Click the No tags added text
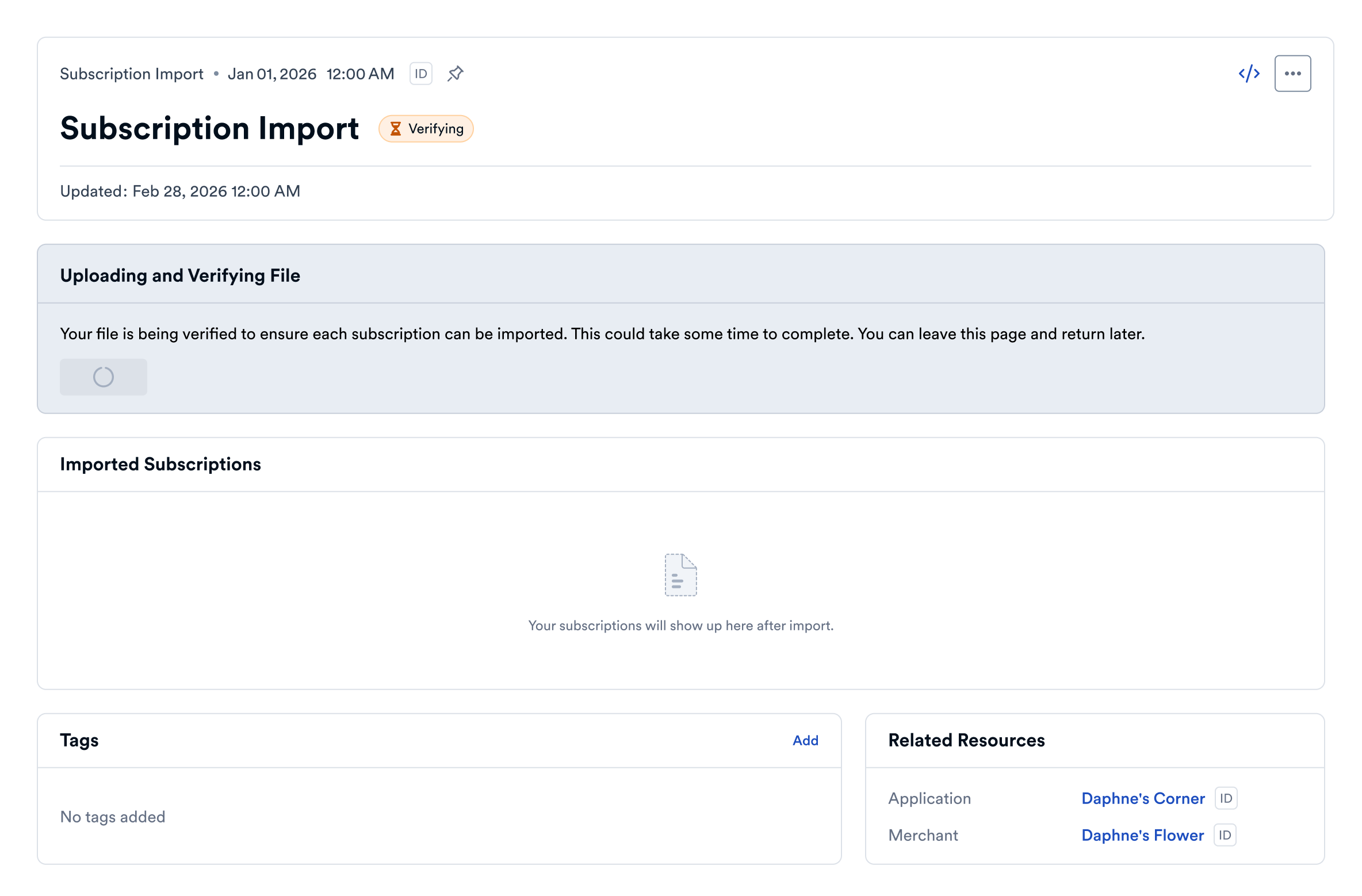Viewport: 1362px width, 896px height. [113, 817]
